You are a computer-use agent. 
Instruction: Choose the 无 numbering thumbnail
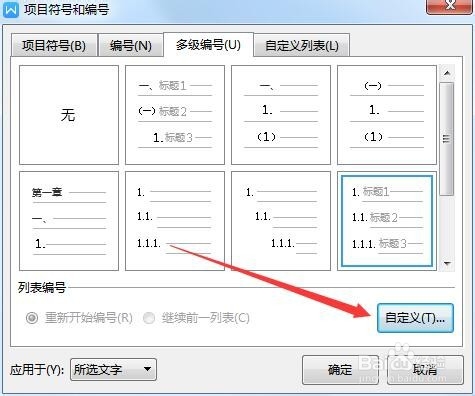point(69,115)
